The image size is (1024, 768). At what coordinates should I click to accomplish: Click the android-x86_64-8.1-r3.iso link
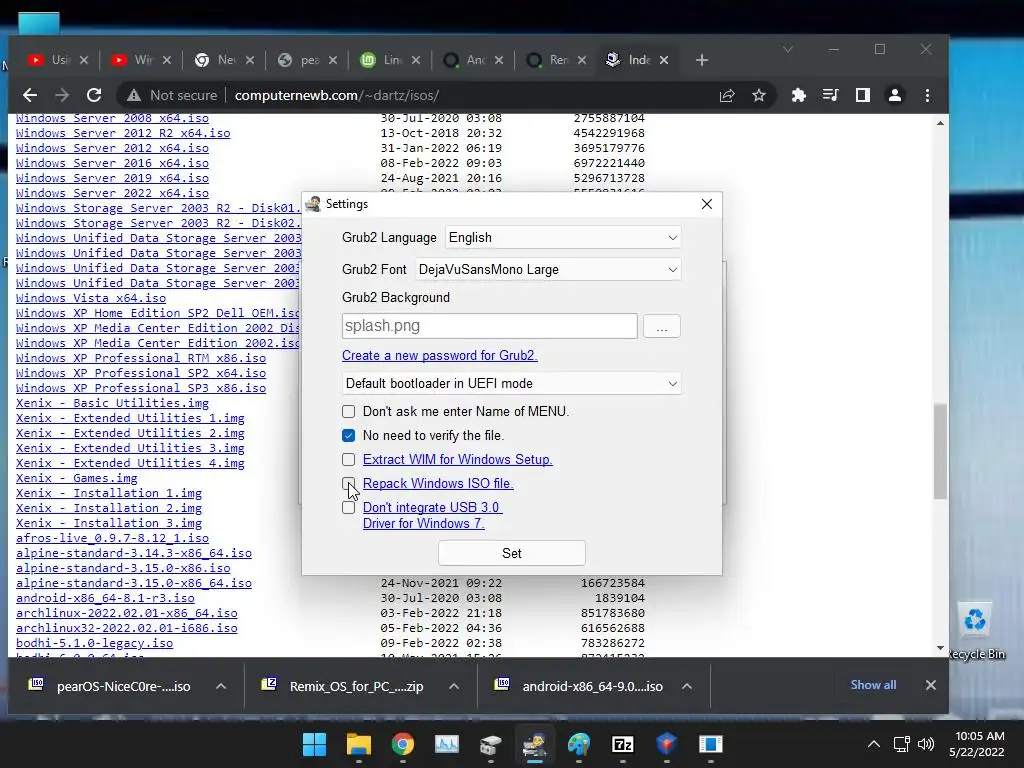tap(105, 598)
